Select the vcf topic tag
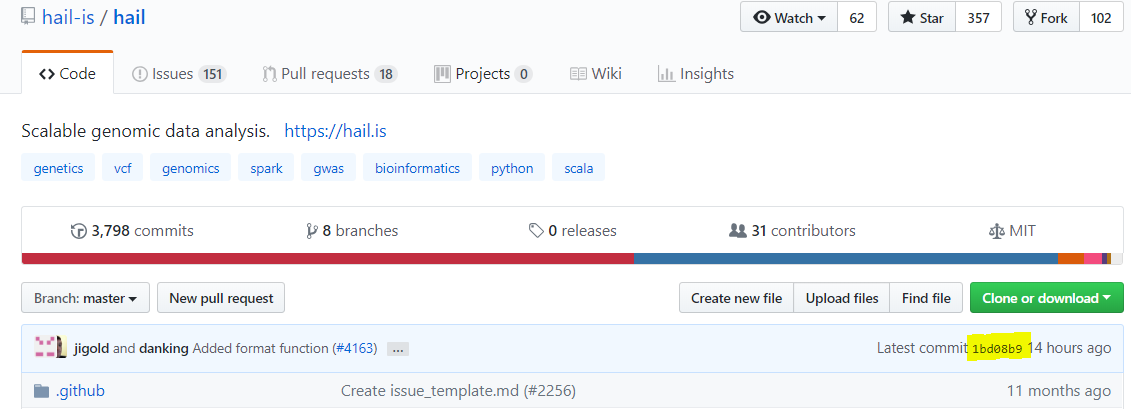 [x=123, y=168]
